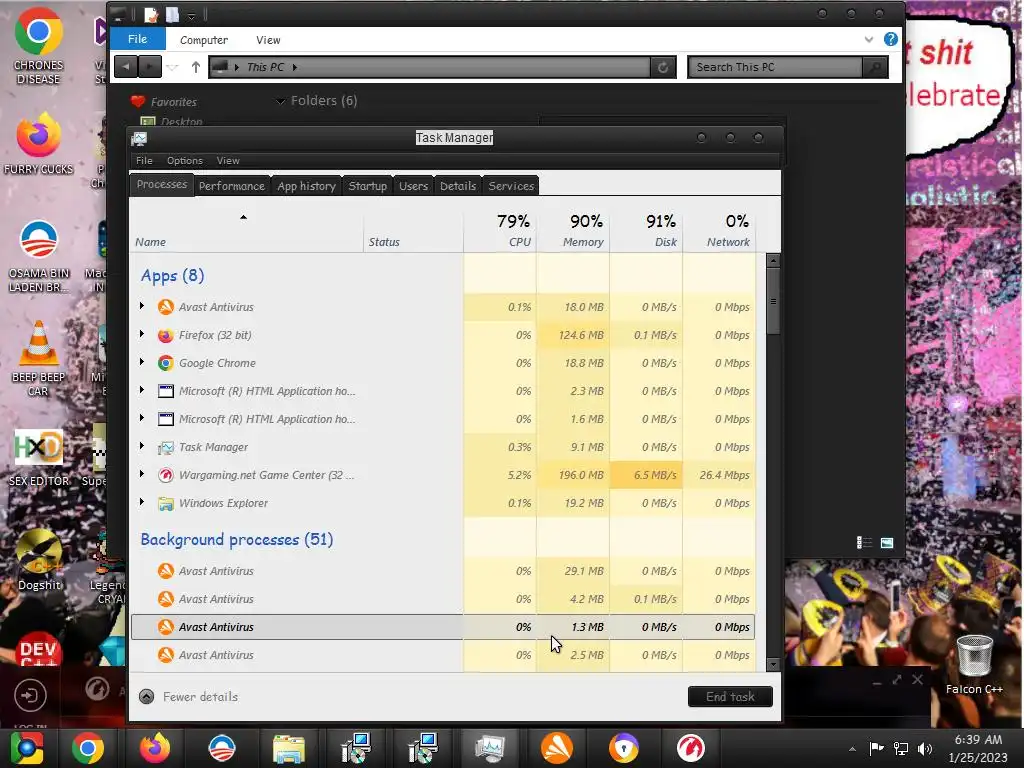This screenshot has width=1024, height=768.
Task: Expand the Google Chrome process row
Action: pos(142,362)
